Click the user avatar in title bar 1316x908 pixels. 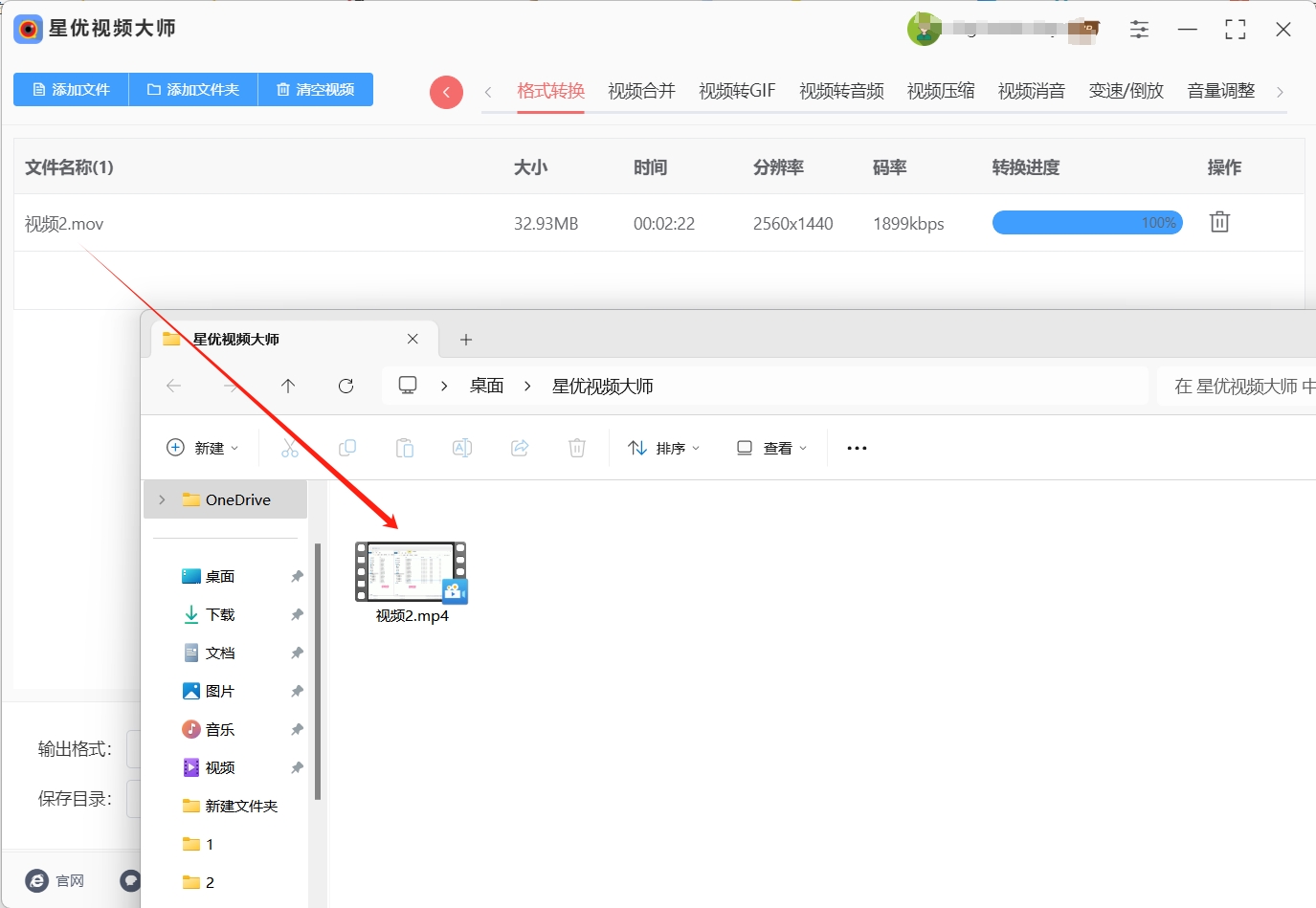point(924,30)
